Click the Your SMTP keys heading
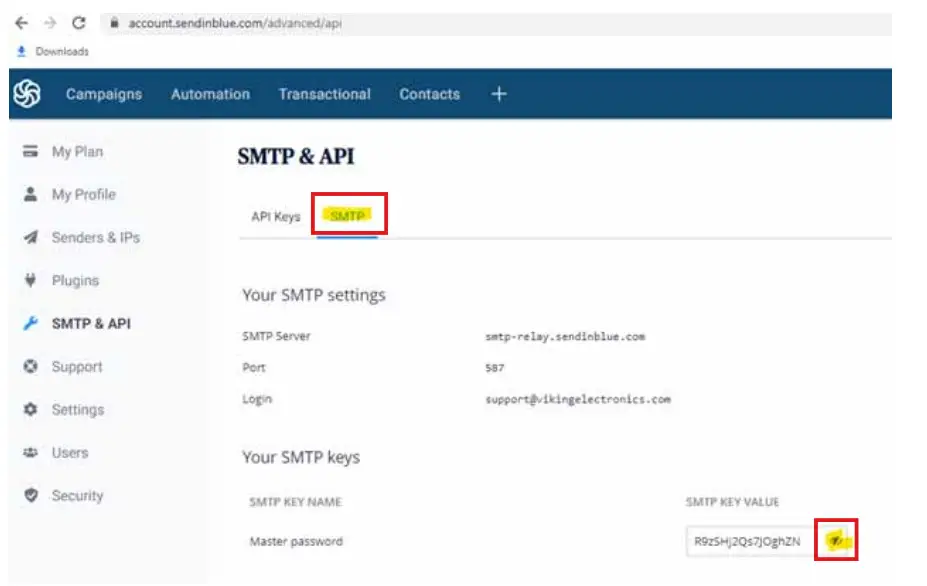The height and width of the screenshot is (586, 927). [x=301, y=457]
